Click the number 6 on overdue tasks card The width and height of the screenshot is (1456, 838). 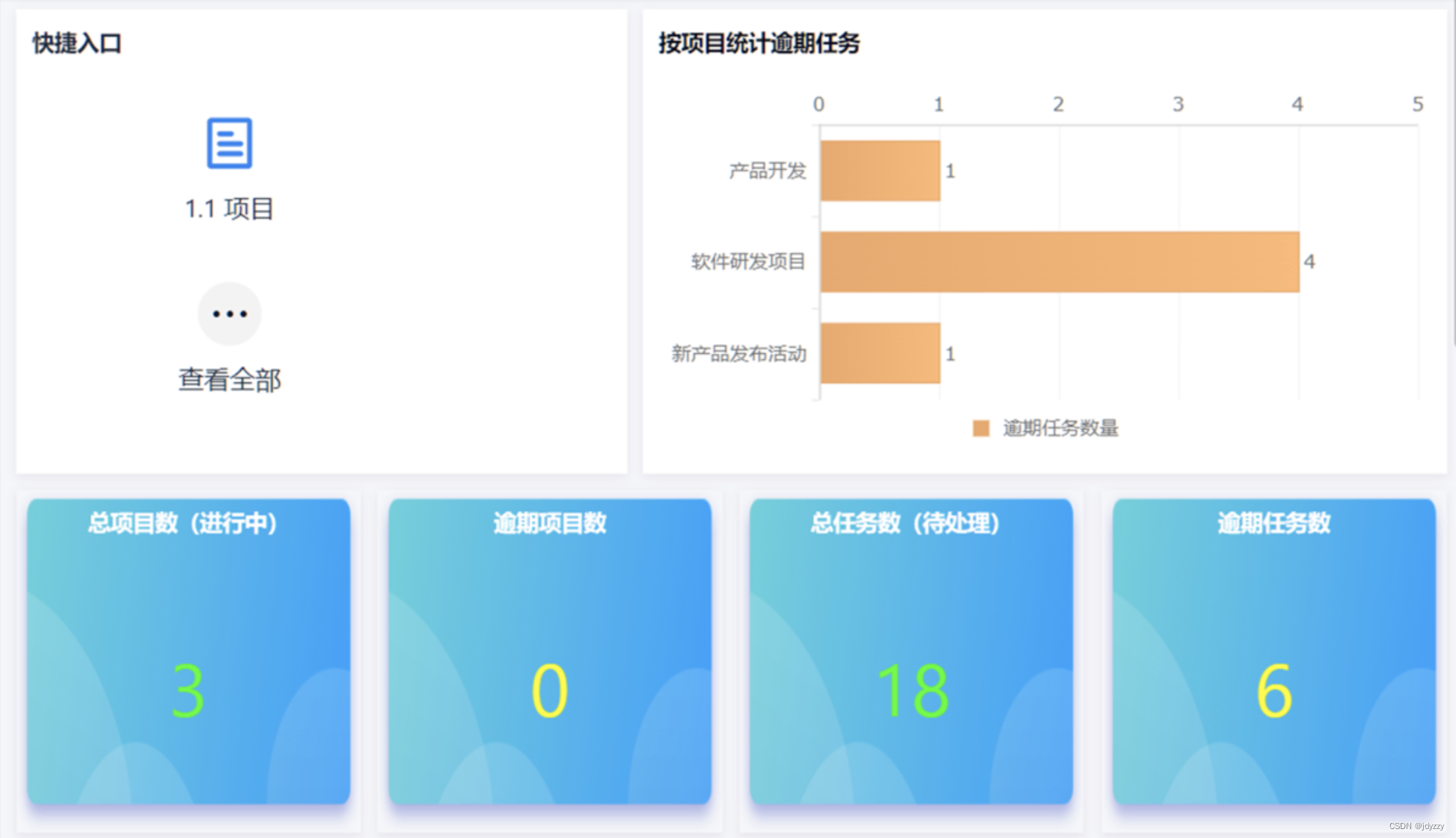tap(1273, 691)
